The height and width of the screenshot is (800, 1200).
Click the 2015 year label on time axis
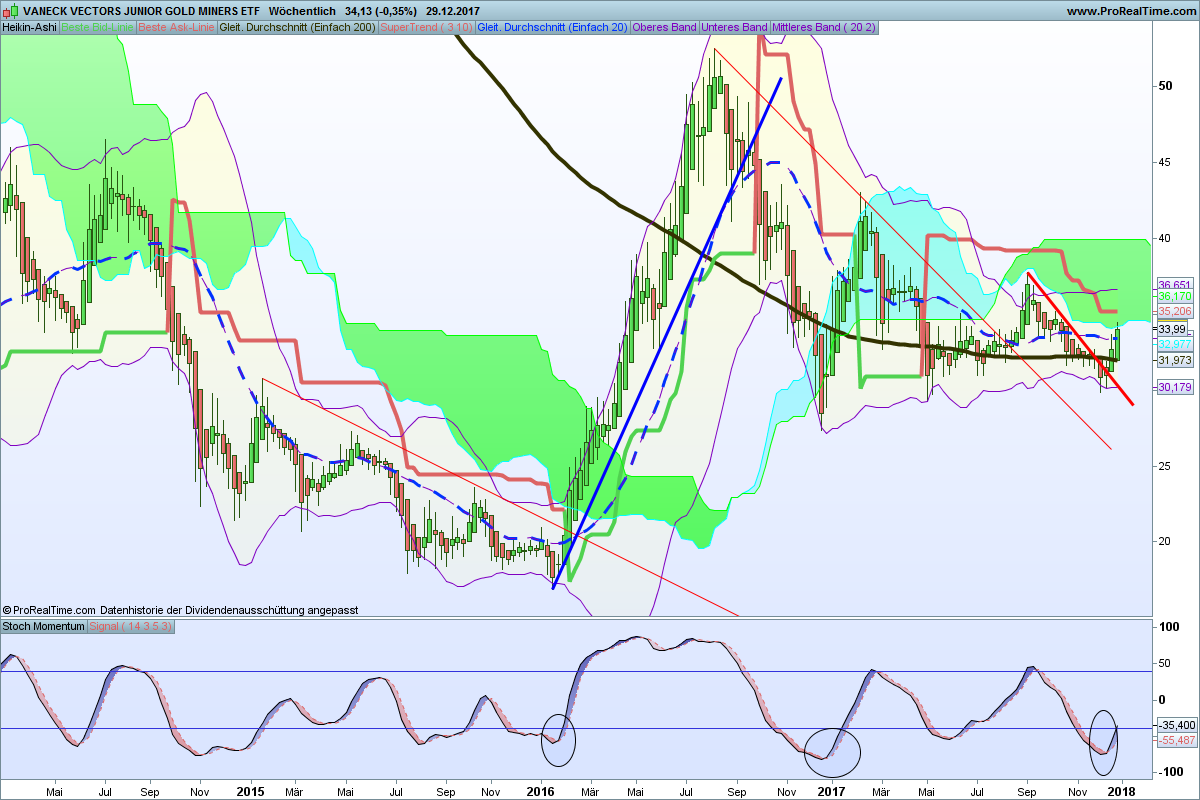point(250,791)
